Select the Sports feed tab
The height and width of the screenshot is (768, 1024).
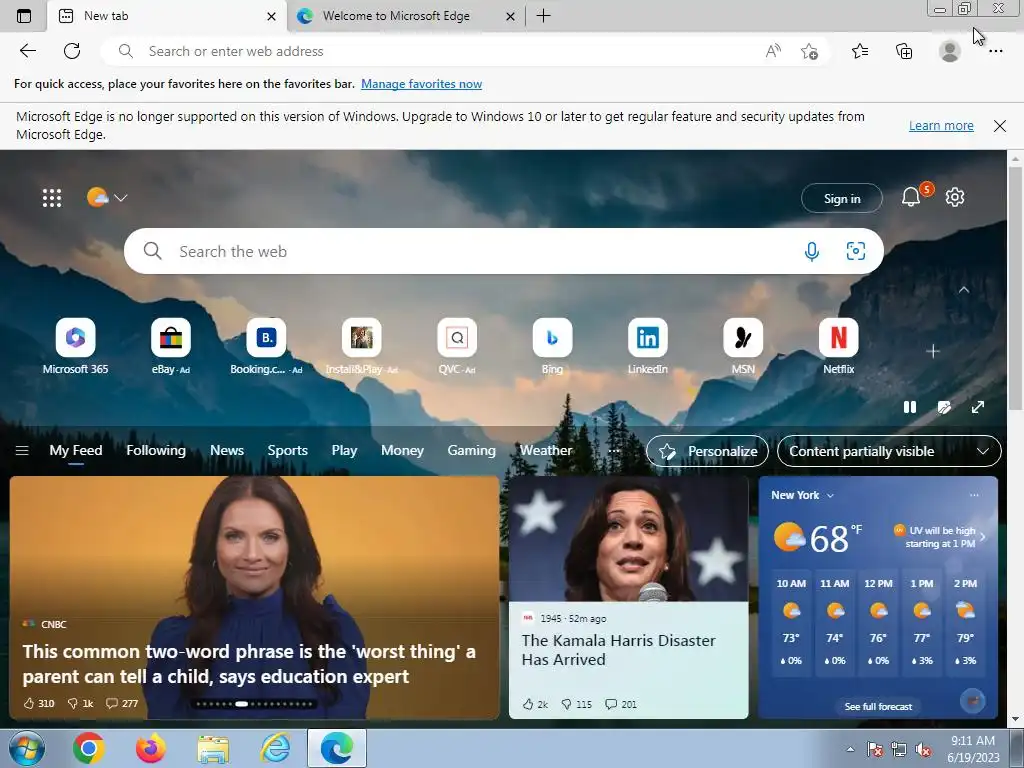(287, 451)
